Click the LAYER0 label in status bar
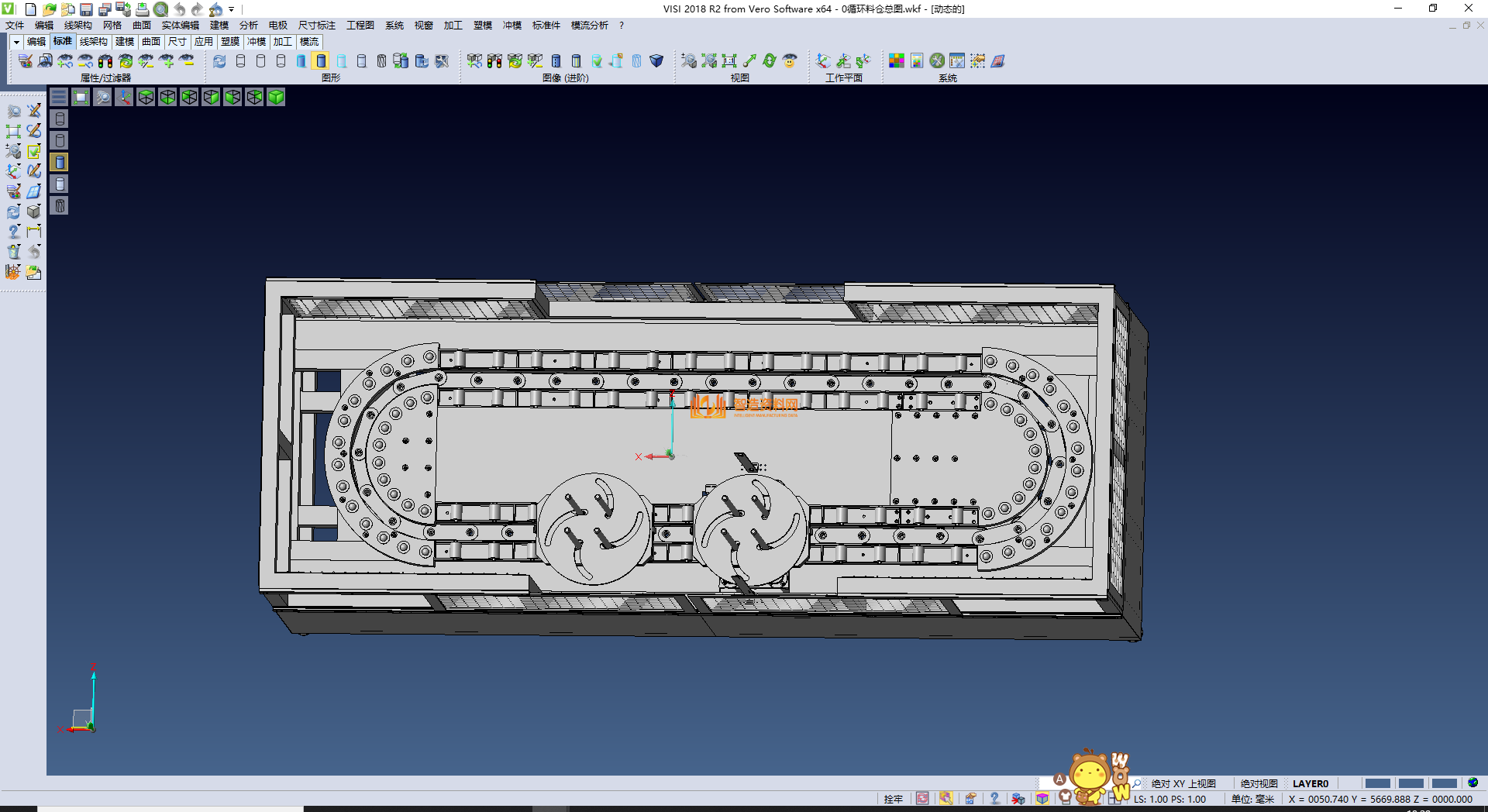 pyautogui.click(x=1310, y=783)
